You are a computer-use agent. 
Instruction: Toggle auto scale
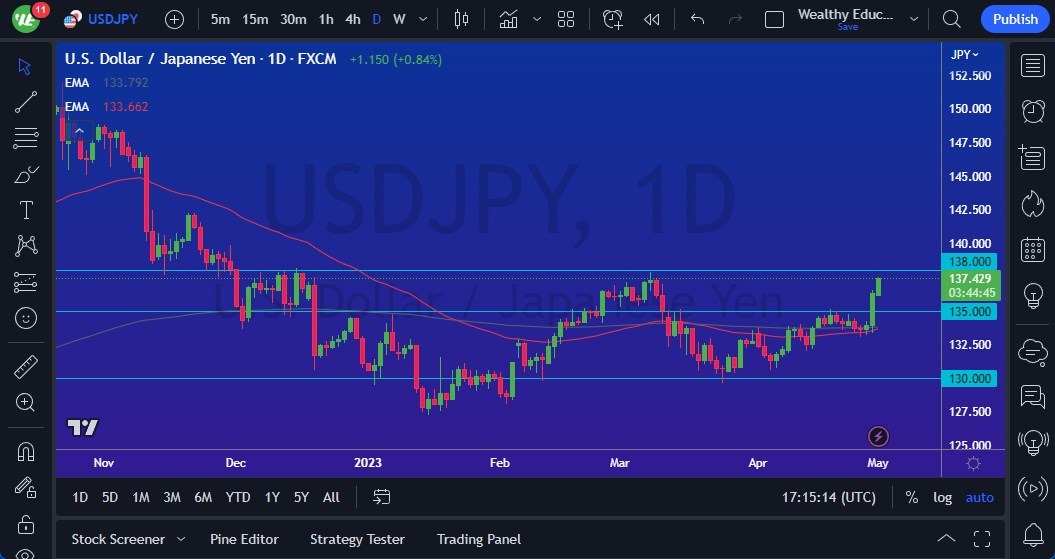tap(979, 497)
